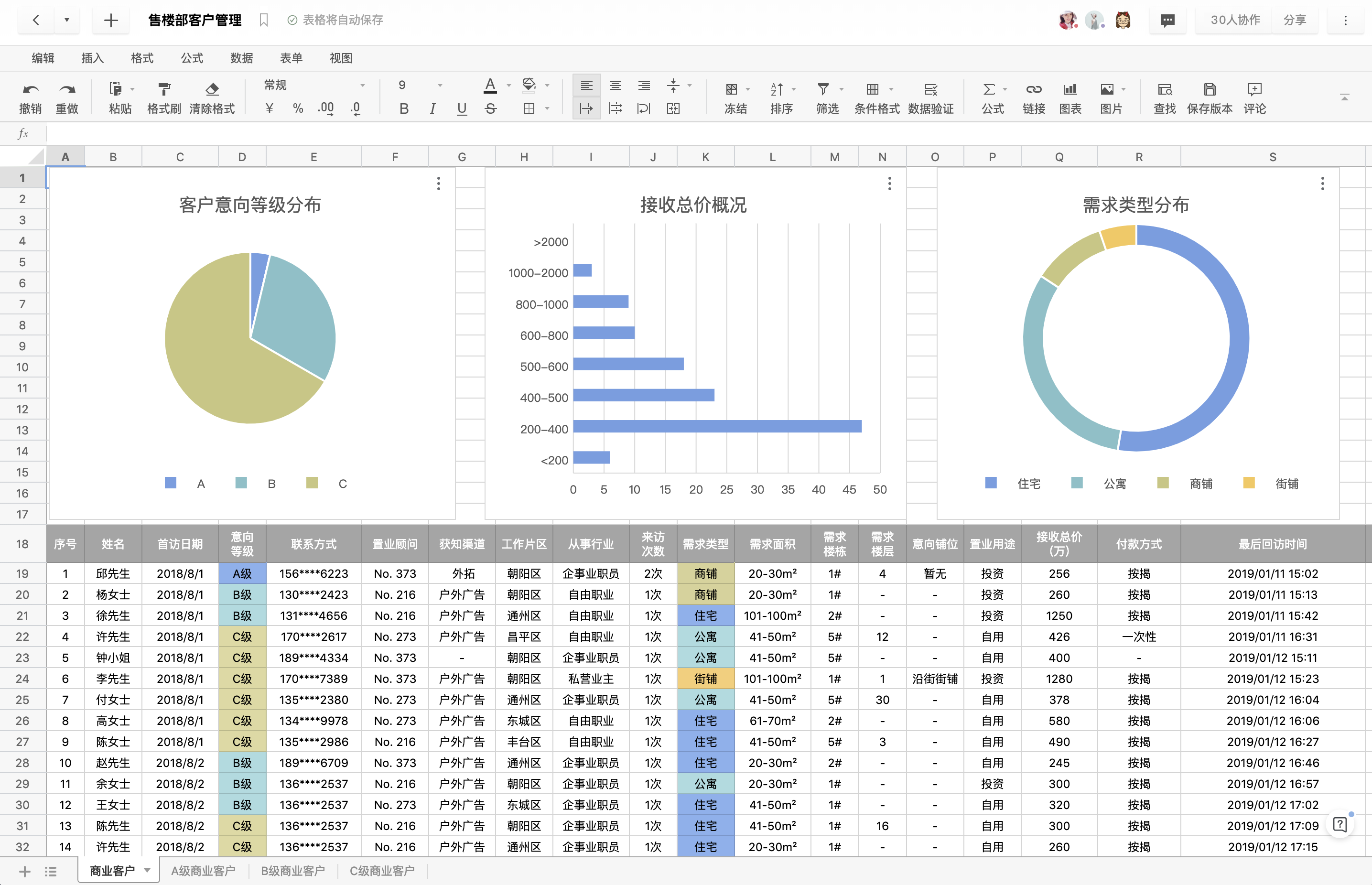The height and width of the screenshot is (885, 1372).
Task: Click save version (保存版本) icon
Action: coord(1210,89)
